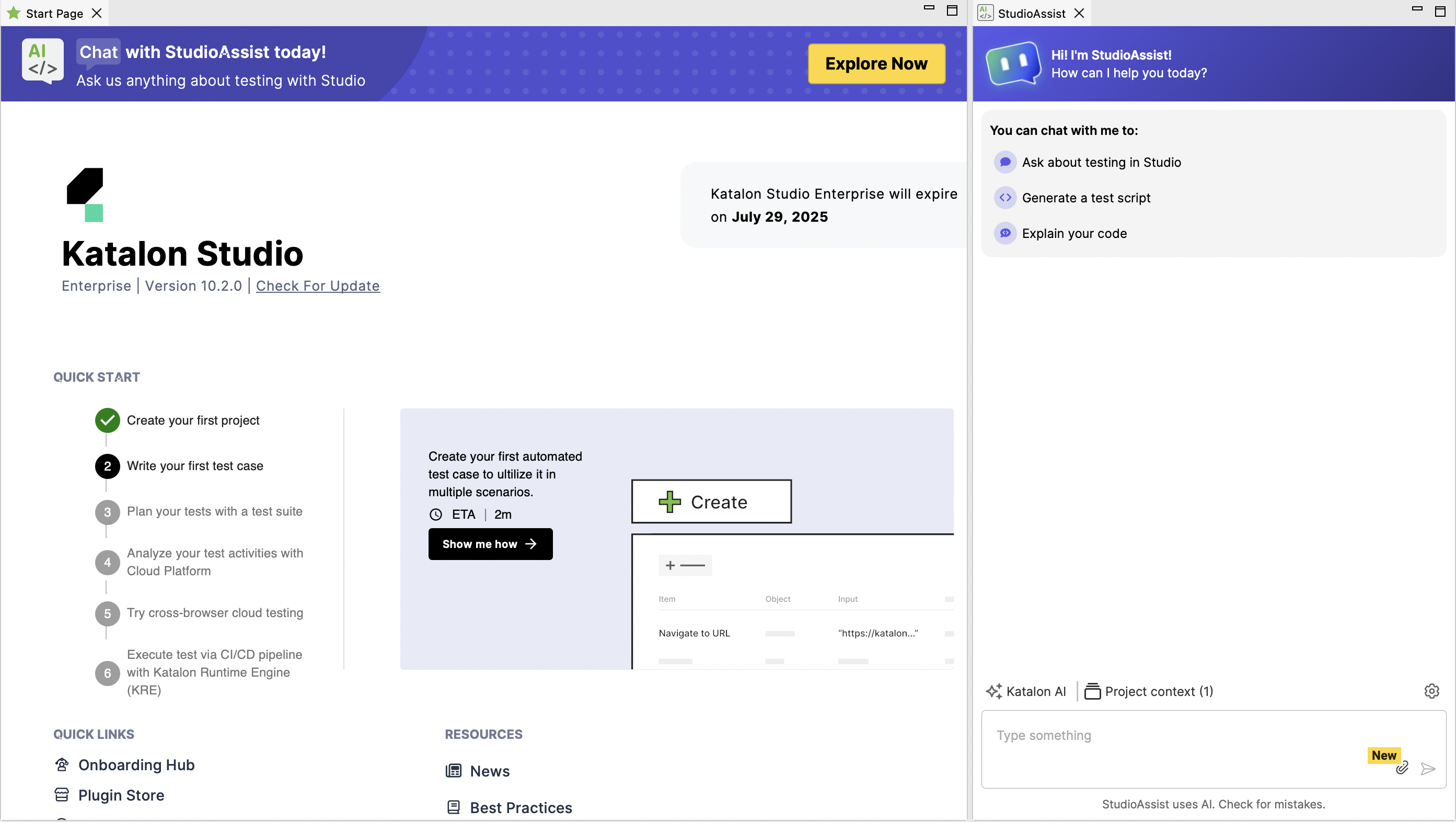This screenshot has width=1456, height=822.
Task: Click the AI code icon in banner
Action: click(x=42, y=61)
